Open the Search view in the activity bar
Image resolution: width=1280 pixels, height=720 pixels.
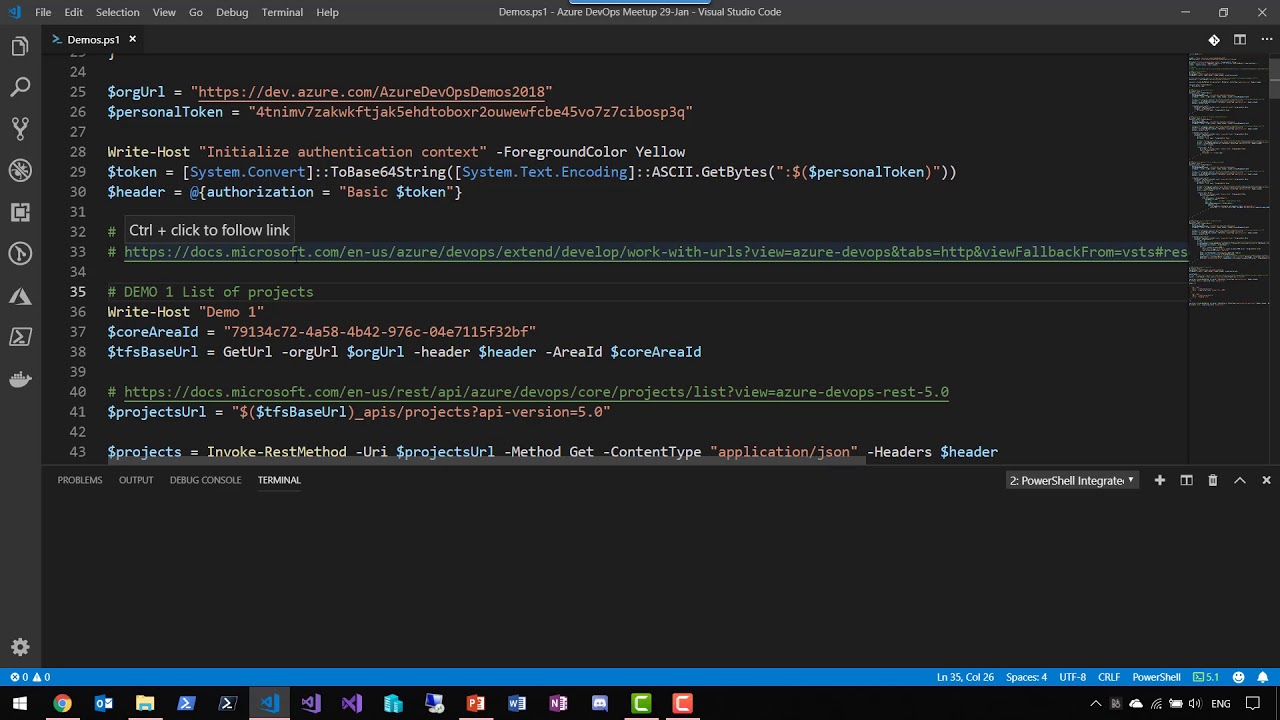tap(20, 88)
